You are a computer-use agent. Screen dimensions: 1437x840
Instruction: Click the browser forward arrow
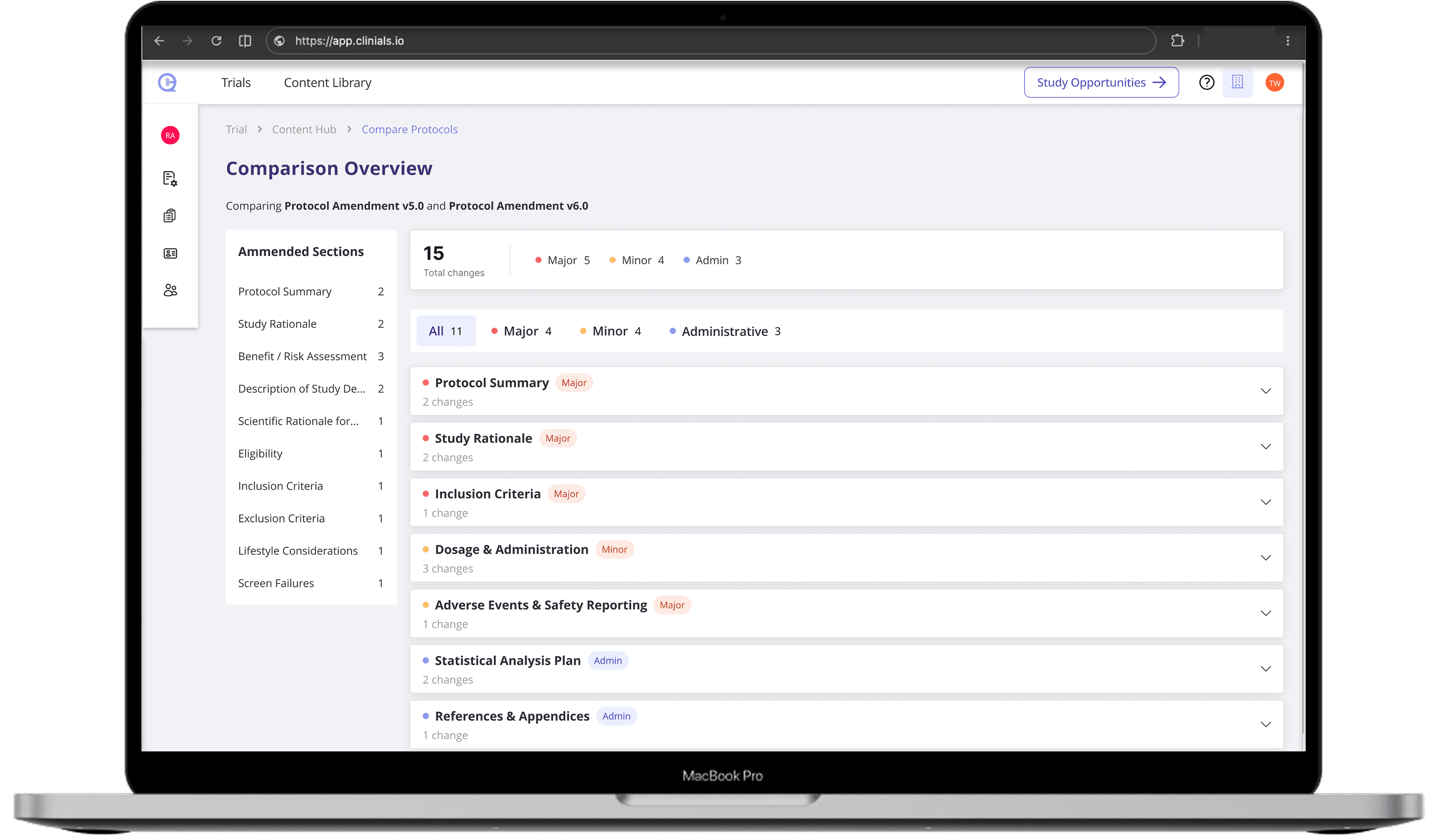click(188, 41)
